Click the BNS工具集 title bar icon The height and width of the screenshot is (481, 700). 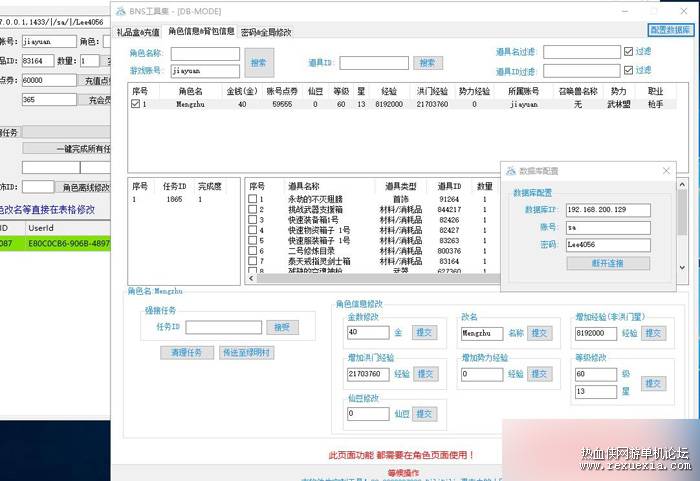[x=121, y=11]
